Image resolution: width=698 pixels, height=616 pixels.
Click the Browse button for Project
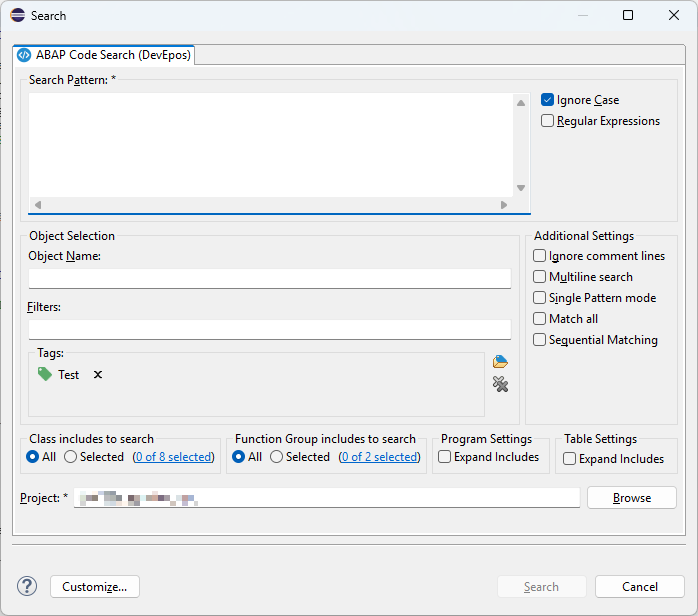point(632,498)
